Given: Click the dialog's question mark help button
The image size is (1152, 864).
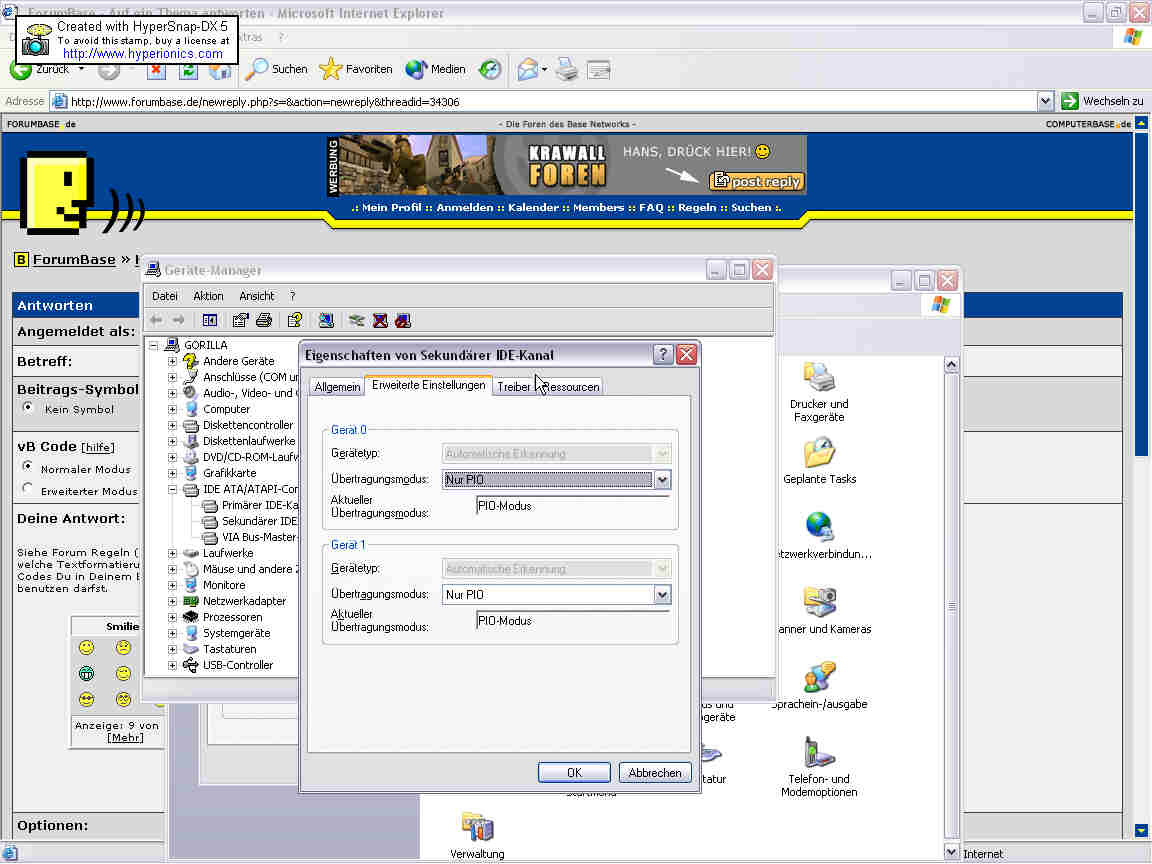Looking at the screenshot, I should pos(663,355).
